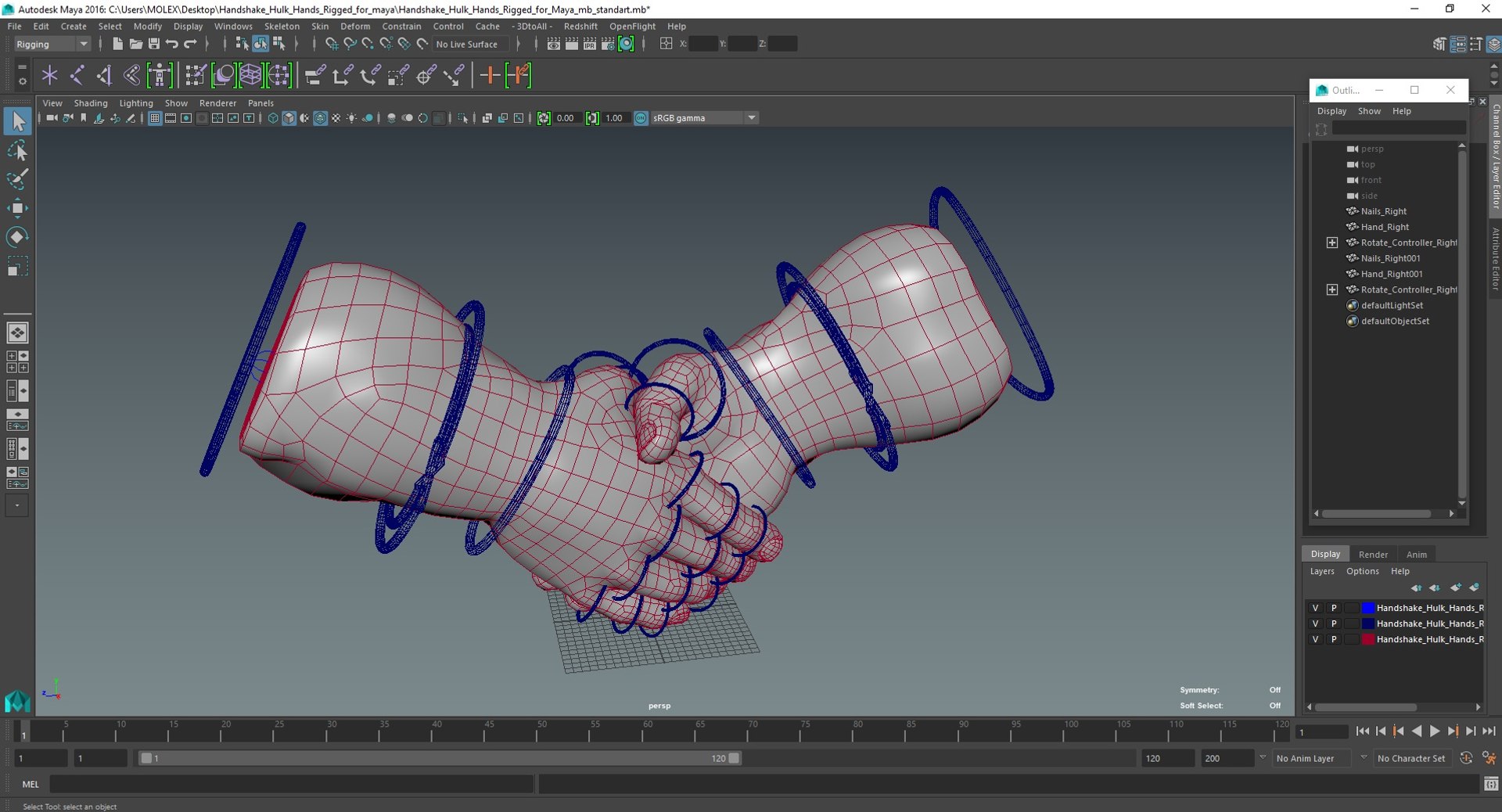Open the Redshift menu
The height and width of the screenshot is (812, 1502).
[580, 26]
